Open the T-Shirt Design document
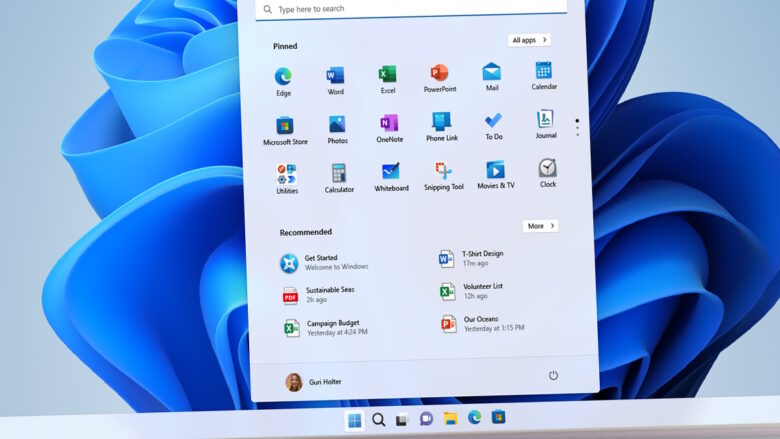 click(x=472, y=259)
